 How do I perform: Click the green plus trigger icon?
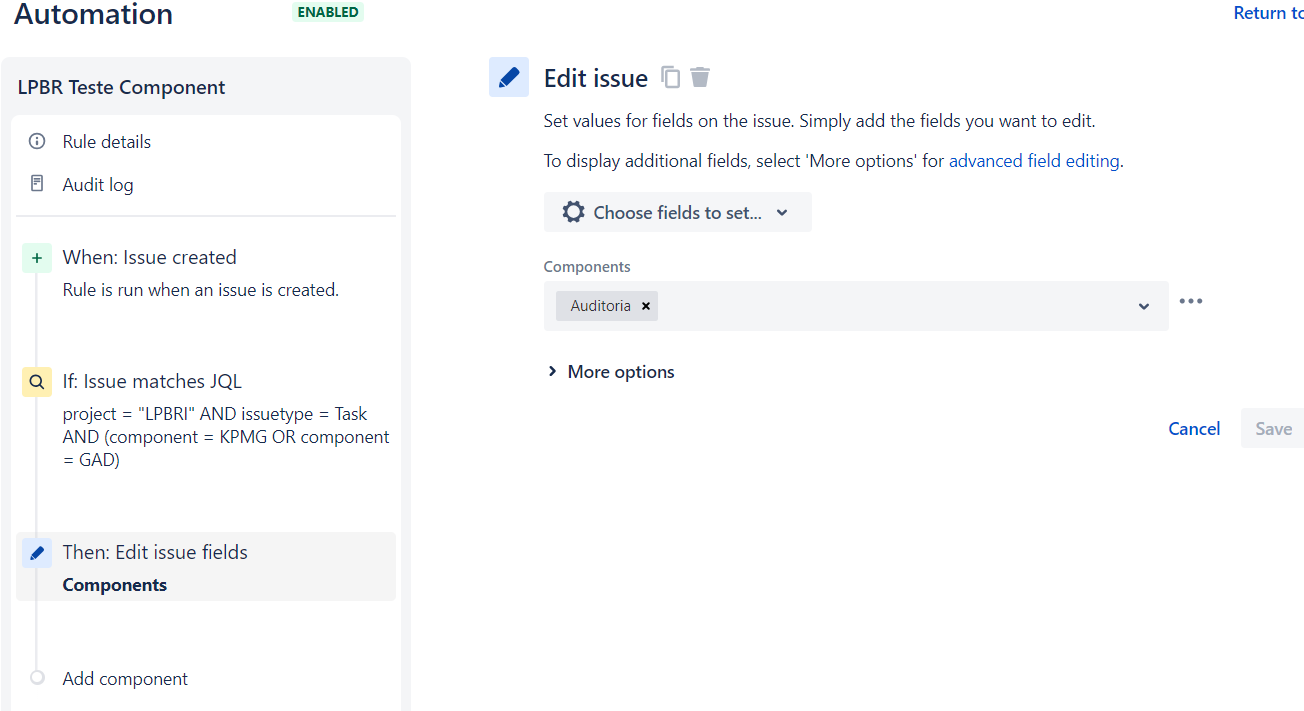click(x=37, y=258)
